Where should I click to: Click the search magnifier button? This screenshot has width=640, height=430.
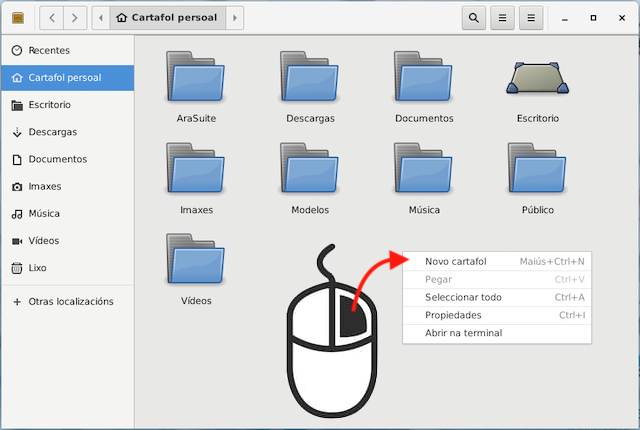[x=474, y=18]
